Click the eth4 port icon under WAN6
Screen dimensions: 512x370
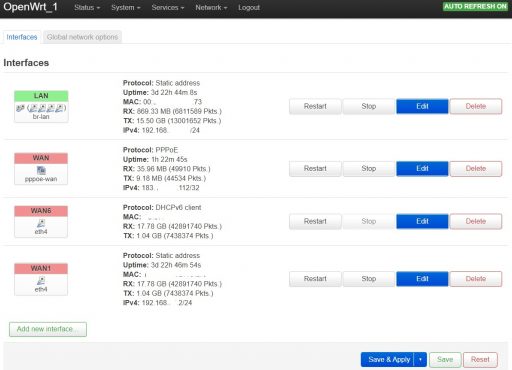pyautogui.click(x=41, y=223)
